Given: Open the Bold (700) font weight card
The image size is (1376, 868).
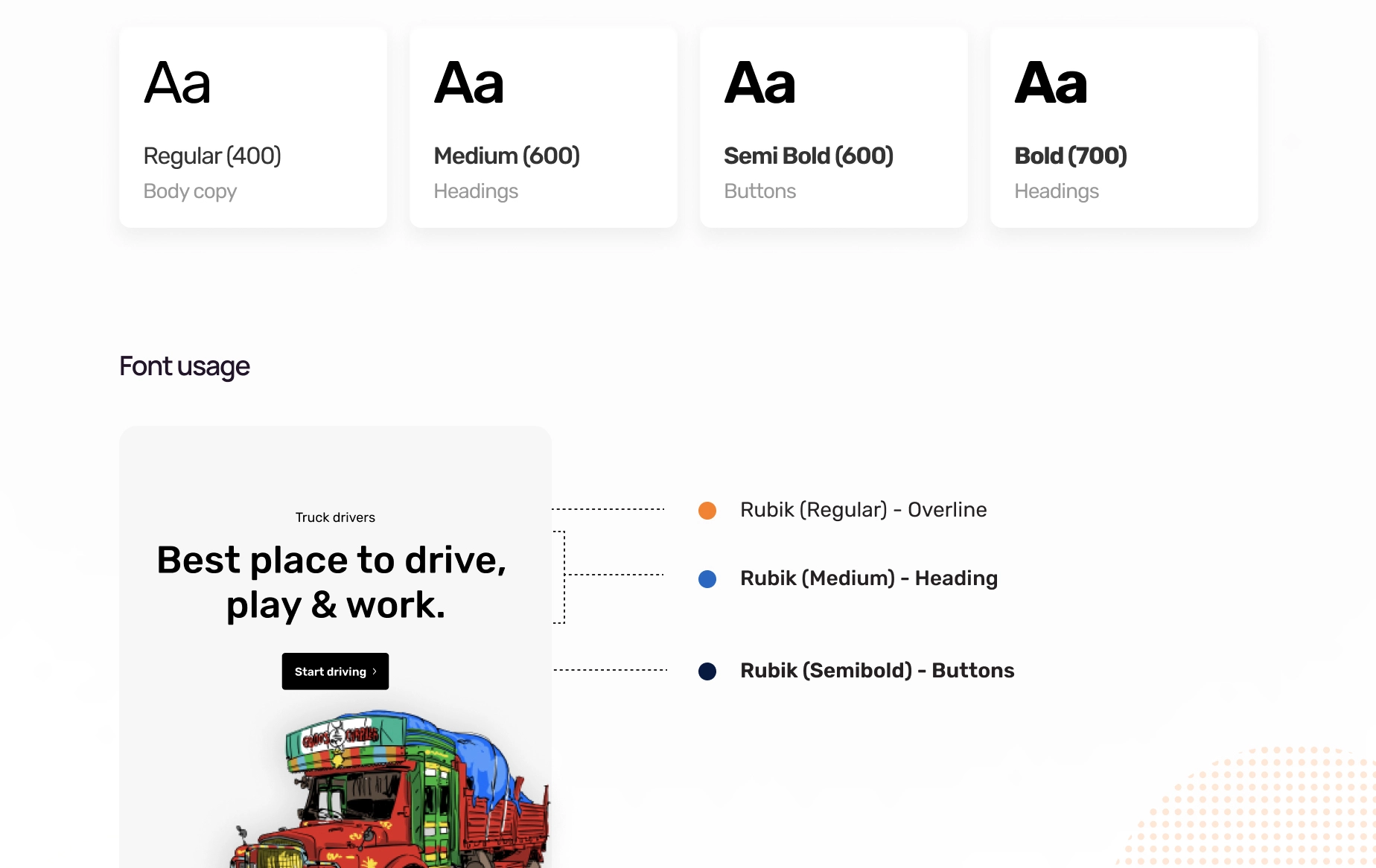Looking at the screenshot, I should [1124, 127].
